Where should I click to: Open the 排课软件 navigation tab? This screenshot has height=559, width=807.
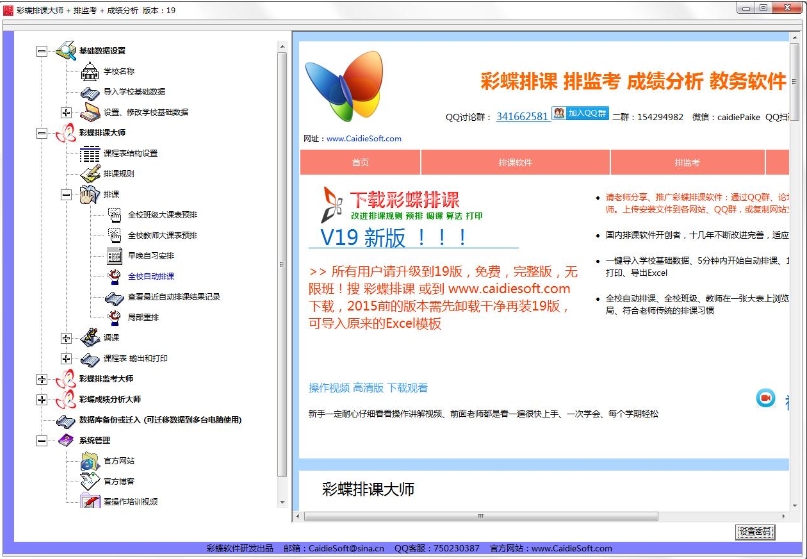tap(515, 163)
